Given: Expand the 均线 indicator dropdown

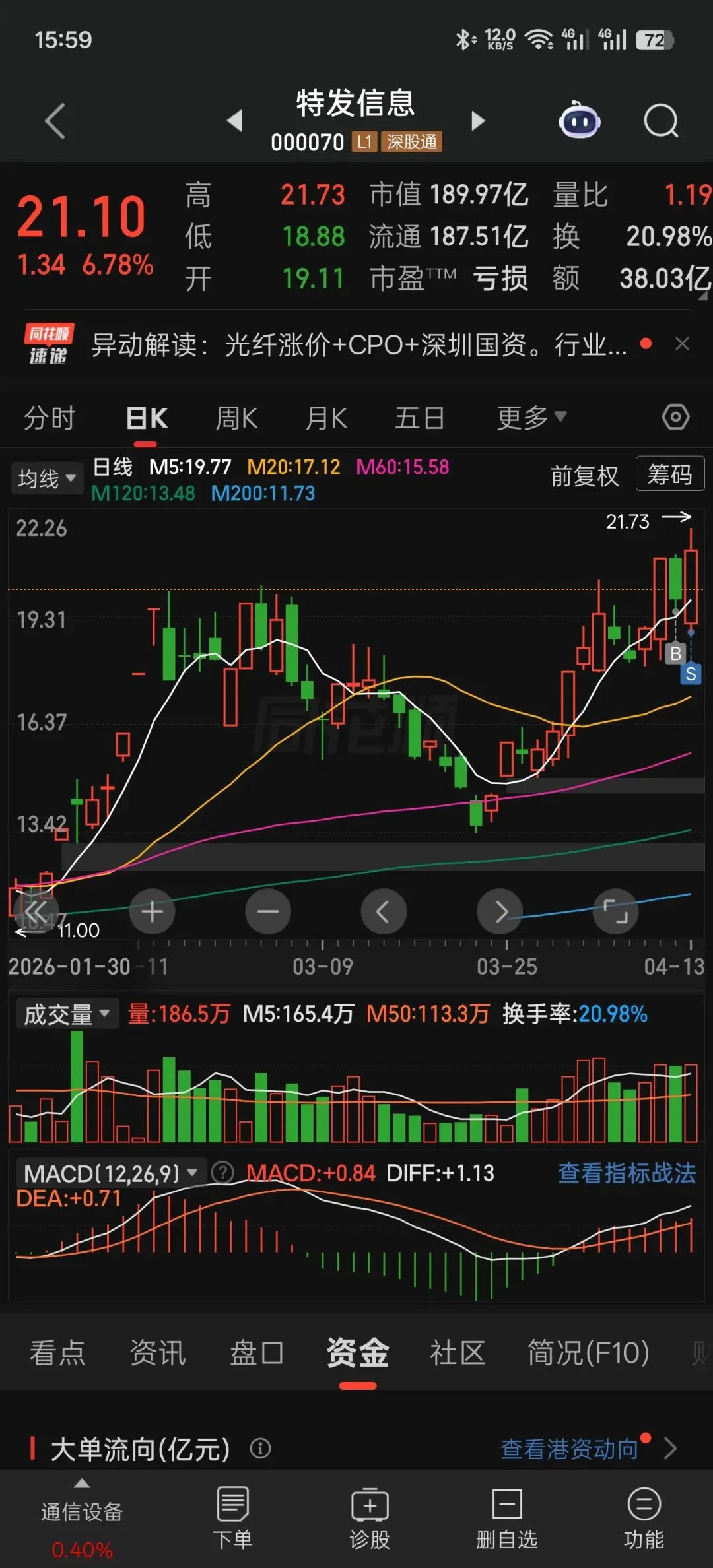Looking at the screenshot, I should (46, 478).
